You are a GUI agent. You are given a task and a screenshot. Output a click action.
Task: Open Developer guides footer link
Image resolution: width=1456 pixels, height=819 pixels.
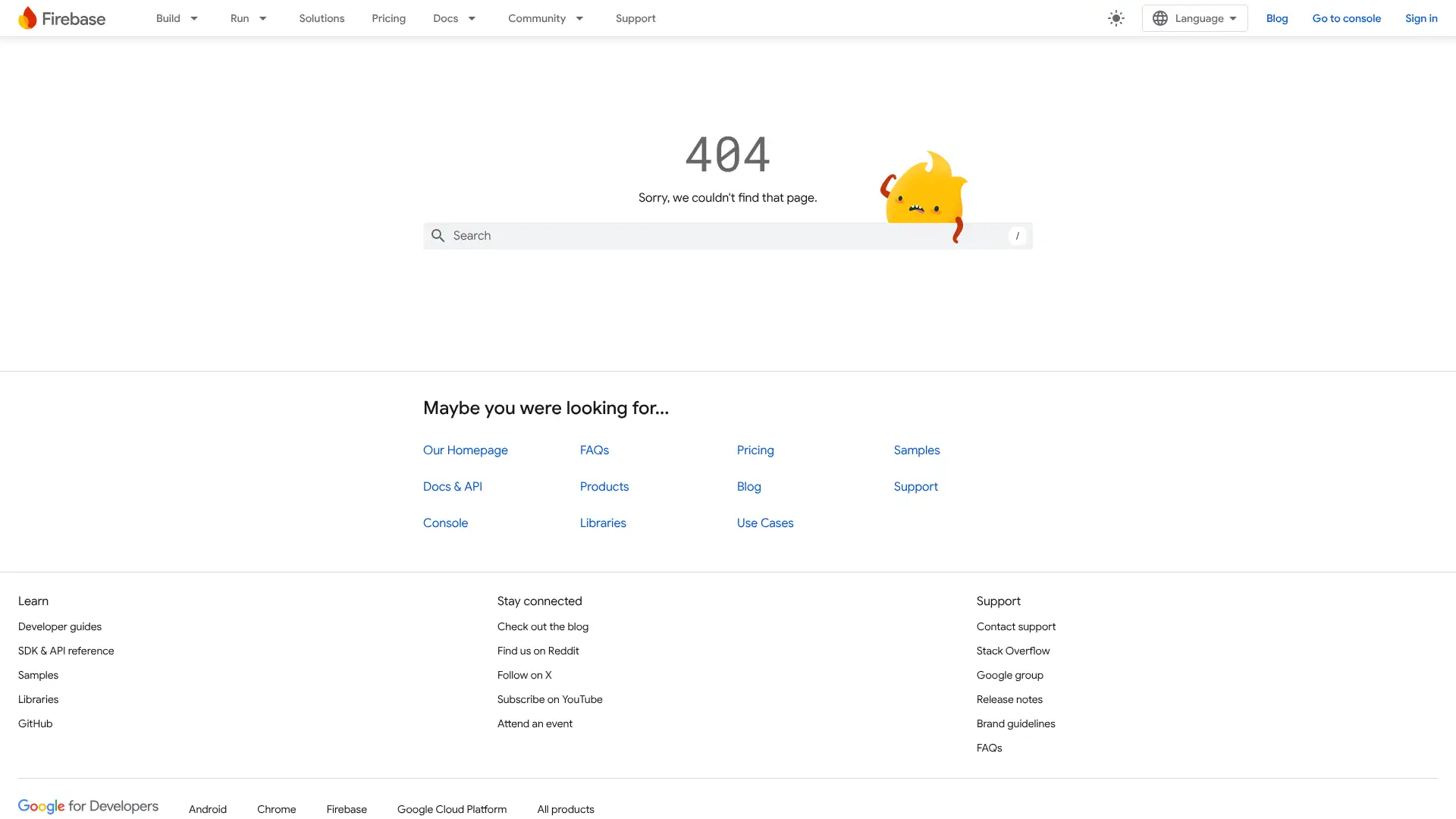[60, 627]
